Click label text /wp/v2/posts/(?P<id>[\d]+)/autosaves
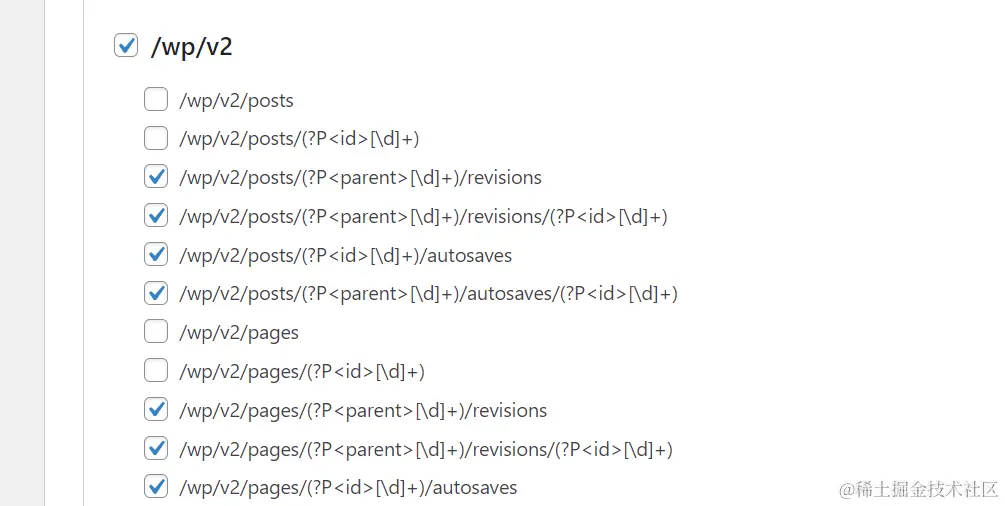 pyautogui.click(x=345, y=255)
